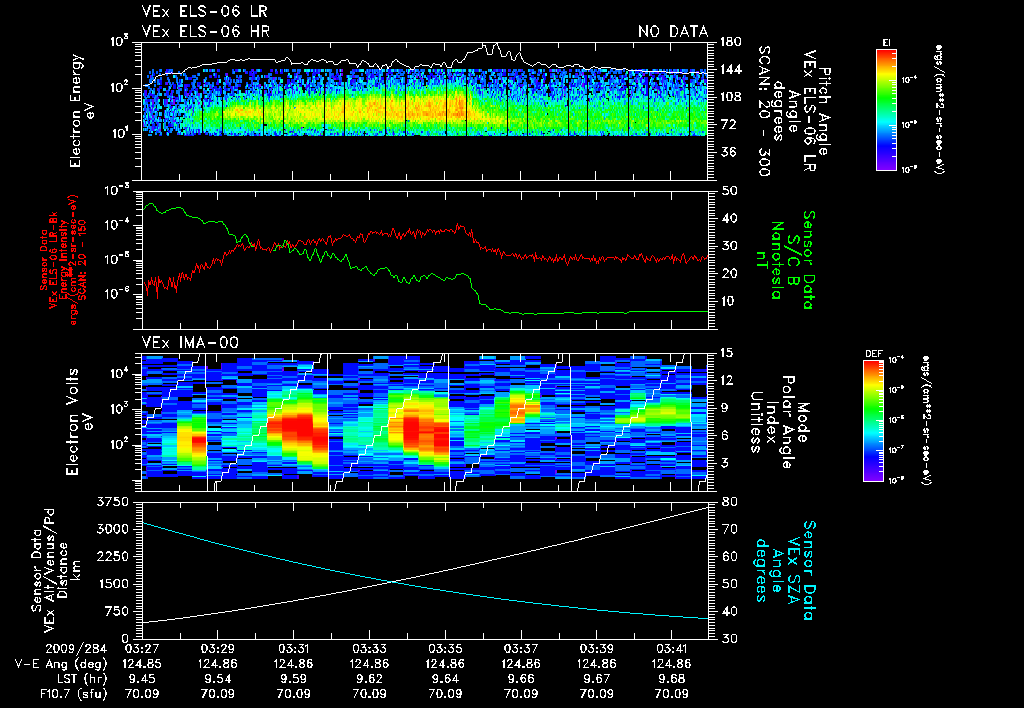Click the '03:29' time tick label

pos(217,649)
